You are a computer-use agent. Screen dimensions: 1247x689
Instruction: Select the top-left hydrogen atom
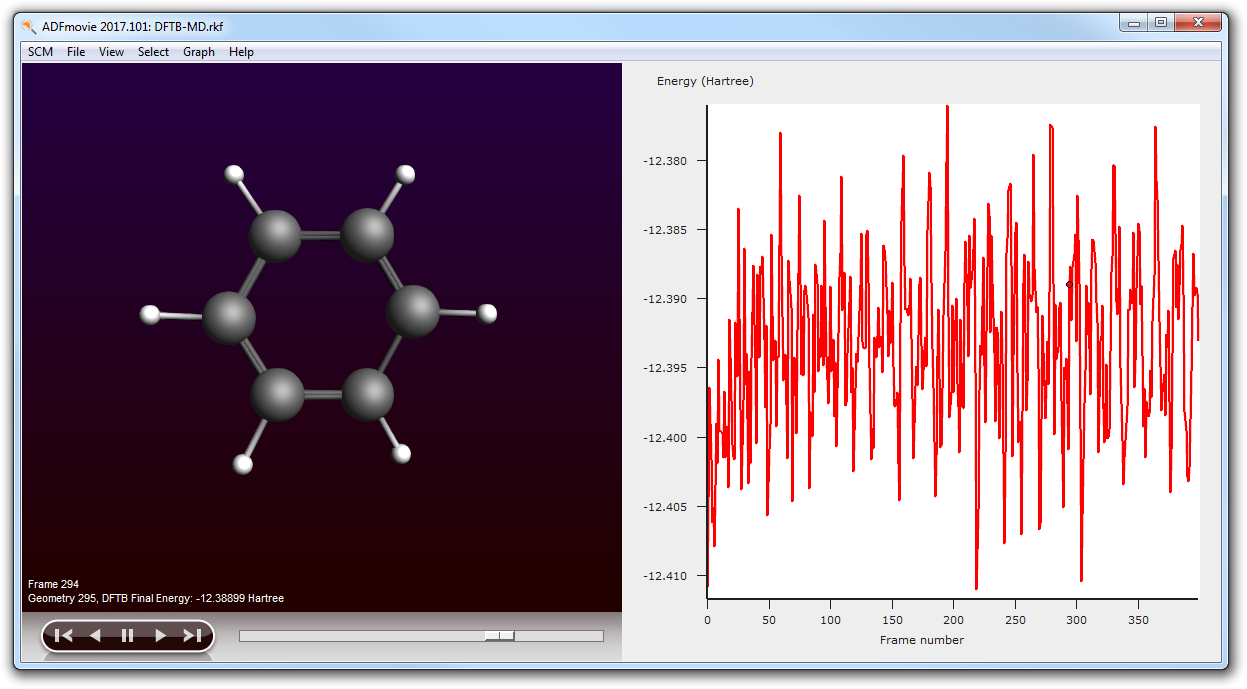click(x=235, y=175)
